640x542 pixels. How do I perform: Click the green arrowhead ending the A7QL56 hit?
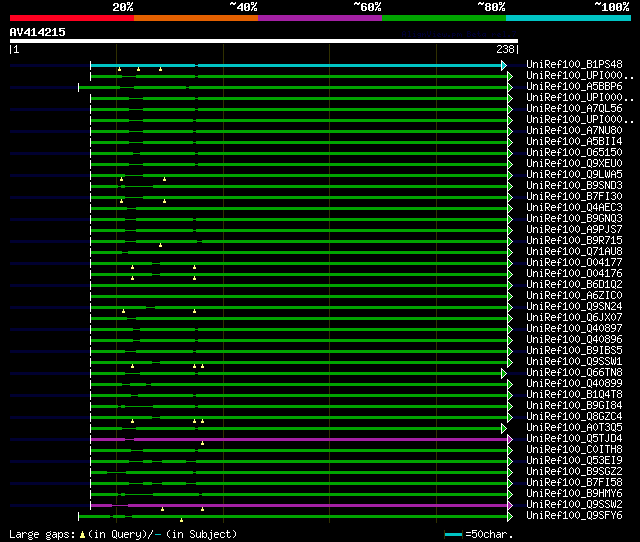pos(510,109)
